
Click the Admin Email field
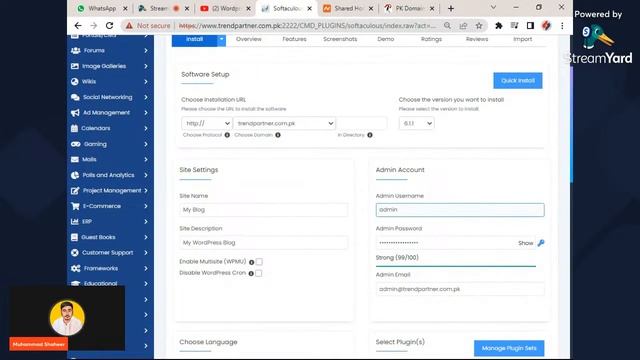[460, 289]
